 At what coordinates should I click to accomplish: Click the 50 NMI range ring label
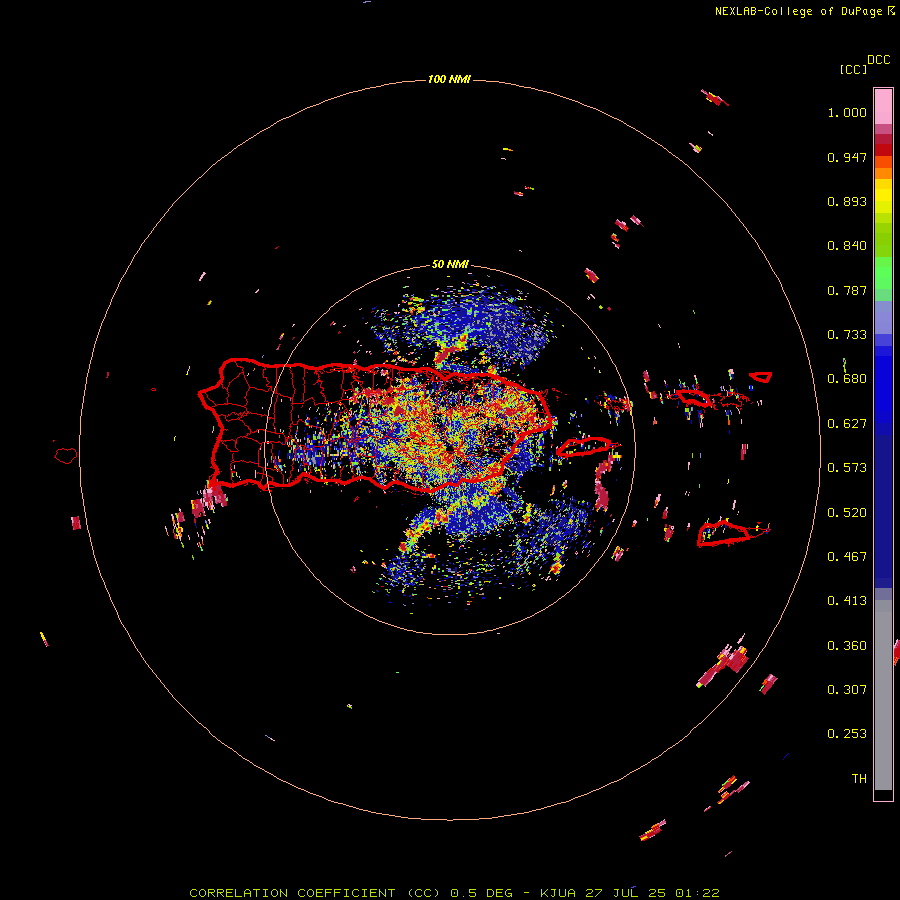(450, 264)
